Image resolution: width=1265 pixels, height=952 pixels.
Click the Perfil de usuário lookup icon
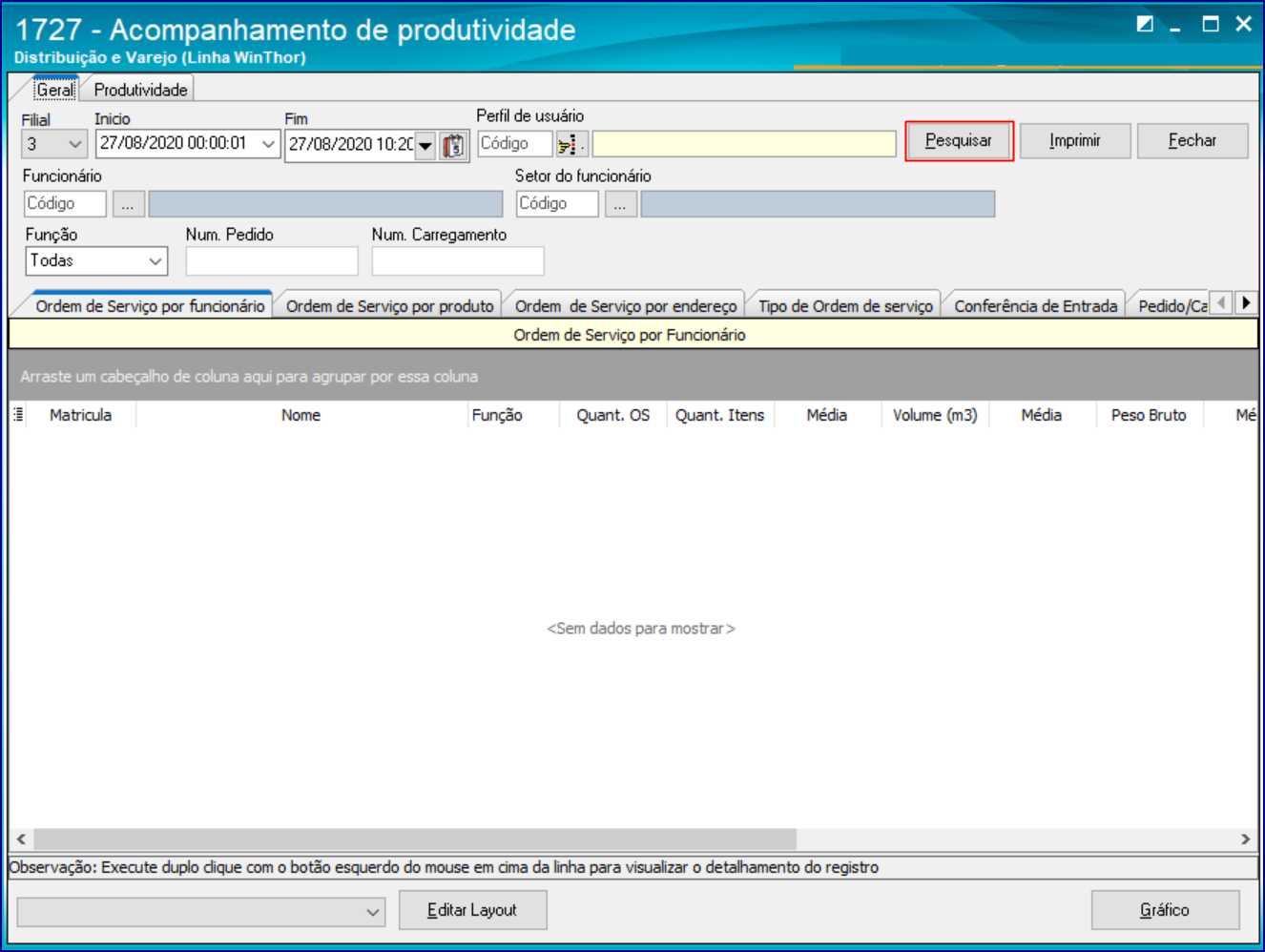coord(571,145)
